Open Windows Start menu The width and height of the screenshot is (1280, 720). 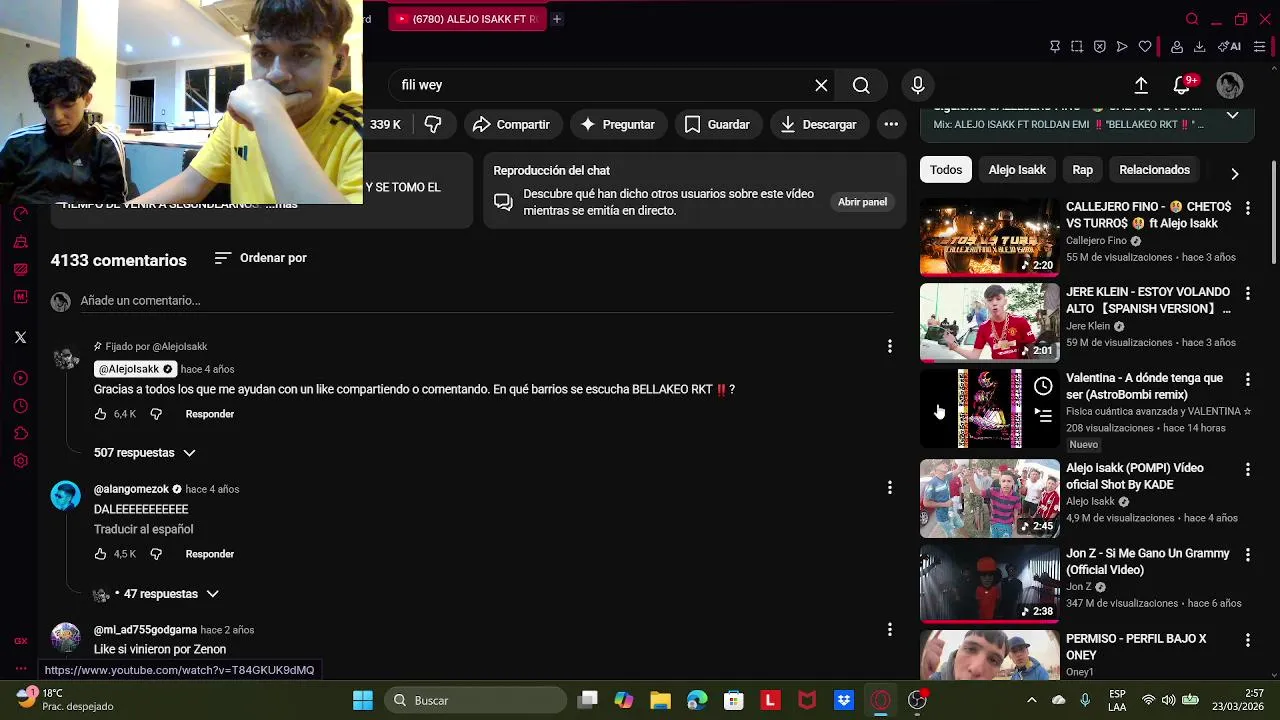pos(363,700)
